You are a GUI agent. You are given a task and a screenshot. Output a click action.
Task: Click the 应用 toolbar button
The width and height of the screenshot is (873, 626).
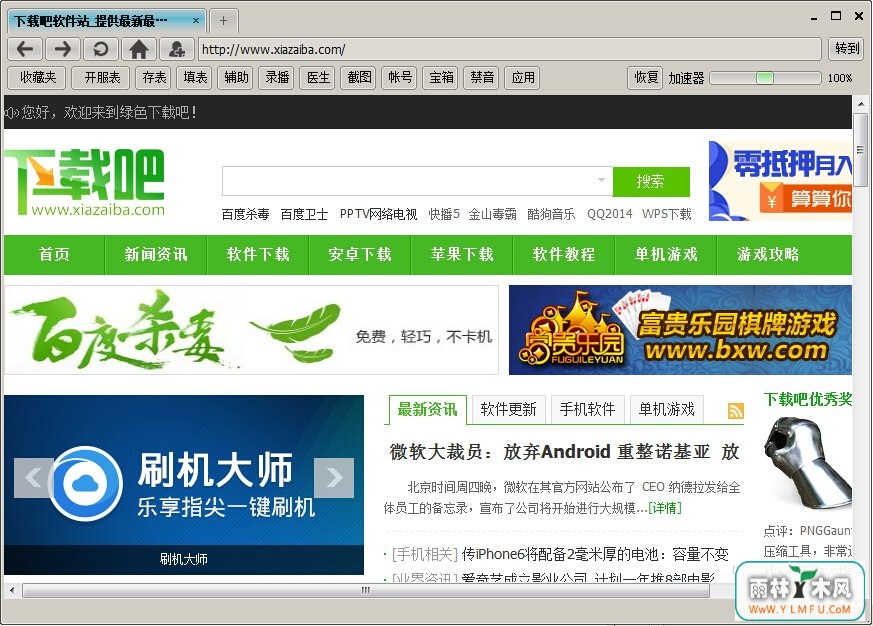[522, 77]
